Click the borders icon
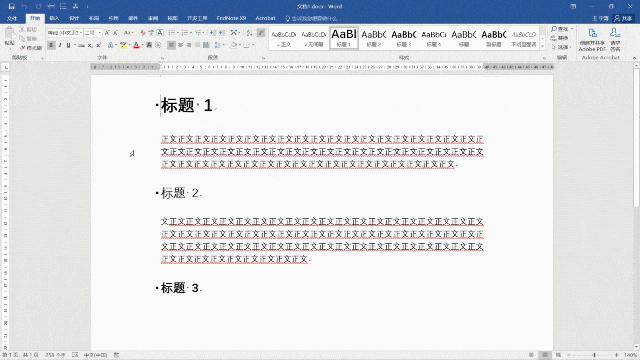Screen dimensions: 640x360 click(247, 45)
